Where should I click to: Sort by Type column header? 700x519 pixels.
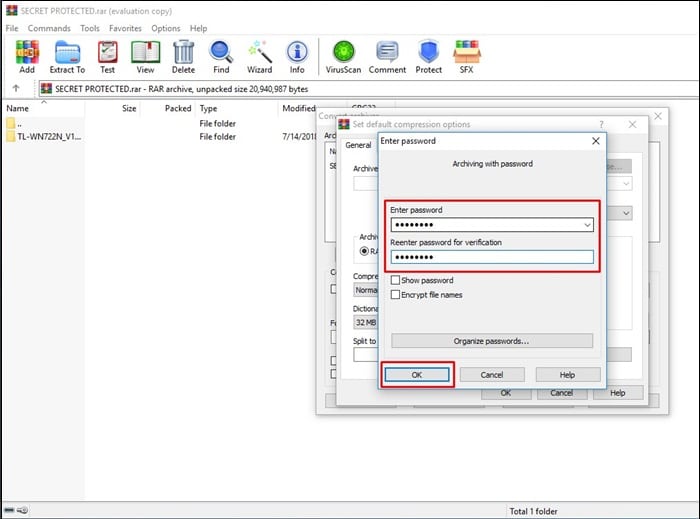pos(208,108)
